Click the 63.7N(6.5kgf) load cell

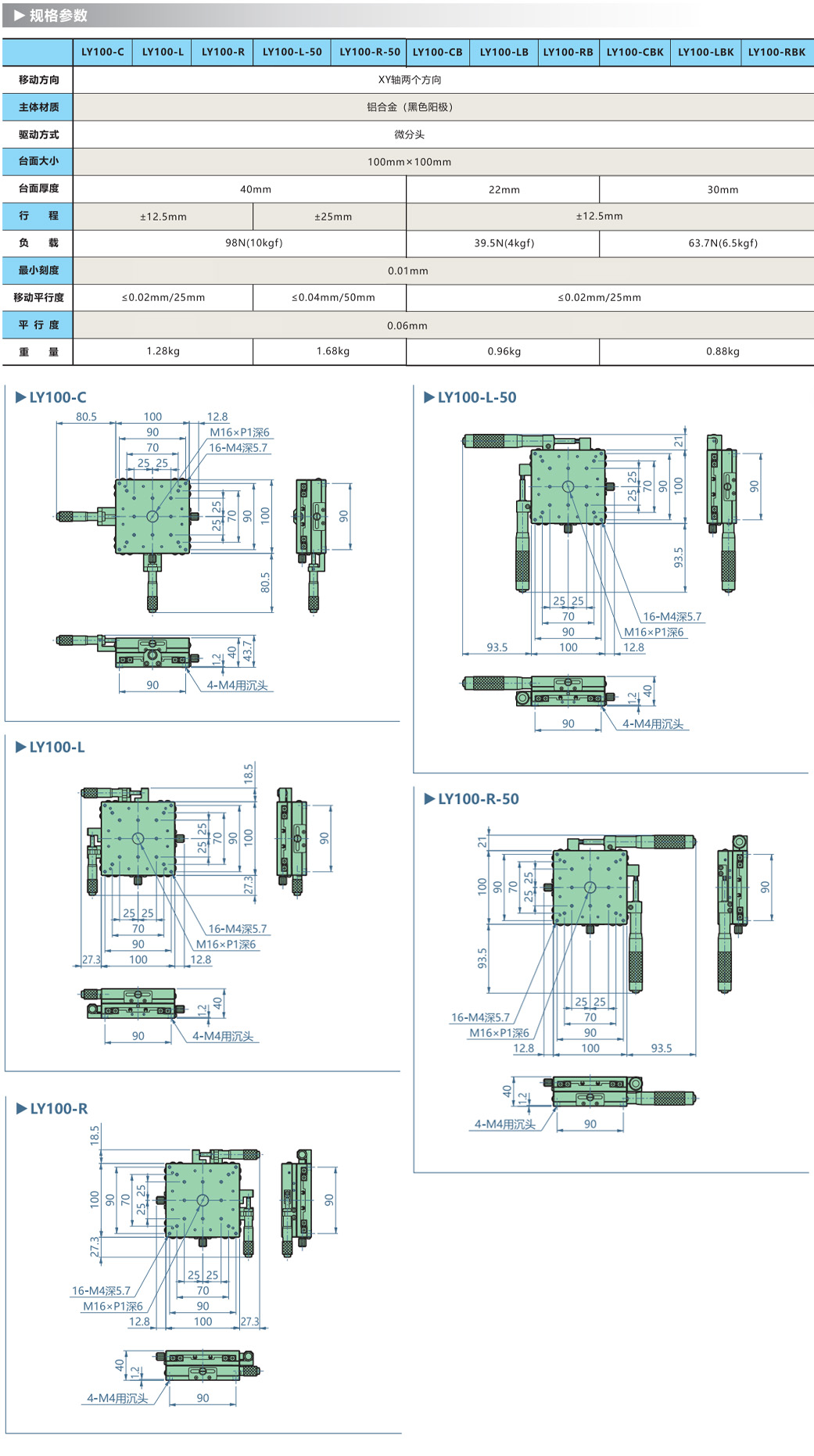pos(723,243)
